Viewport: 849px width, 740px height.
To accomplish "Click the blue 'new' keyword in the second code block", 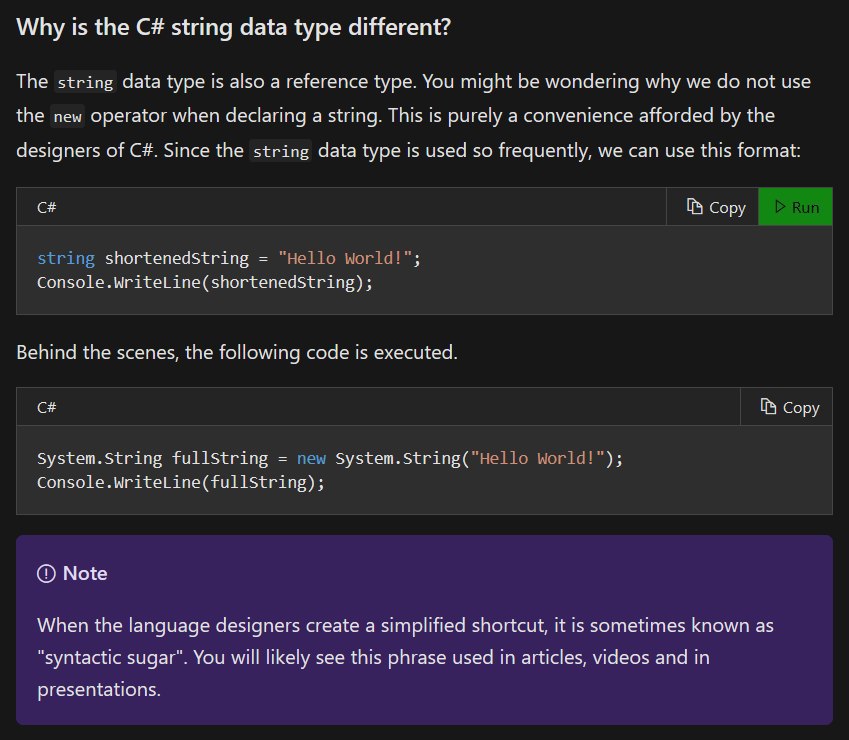I will [311, 459].
